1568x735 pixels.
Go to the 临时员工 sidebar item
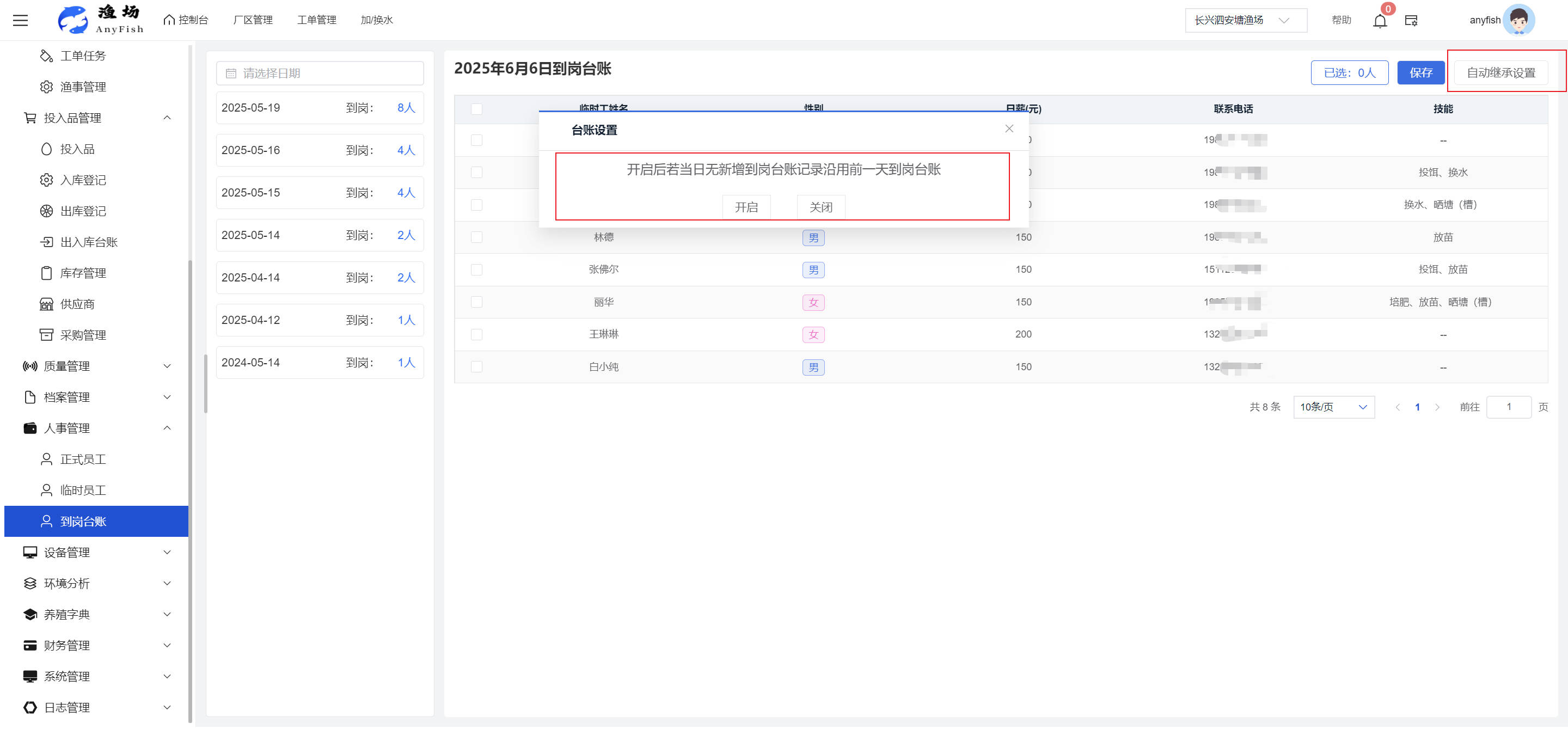click(x=83, y=491)
